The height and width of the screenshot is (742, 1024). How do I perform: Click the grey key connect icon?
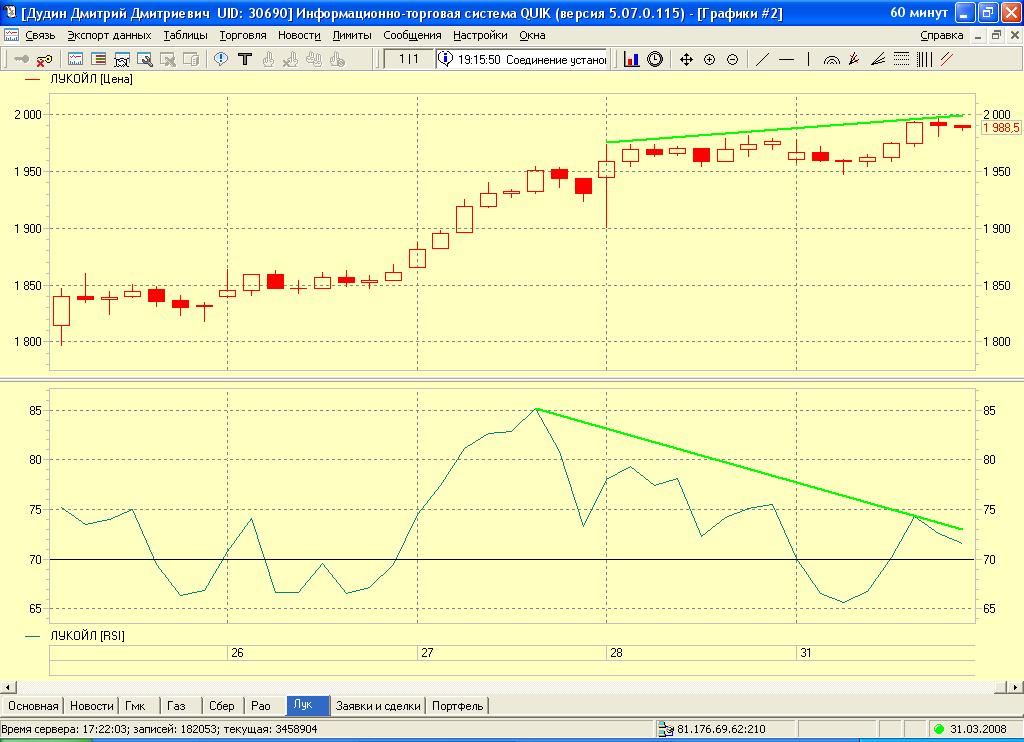click(22, 59)
